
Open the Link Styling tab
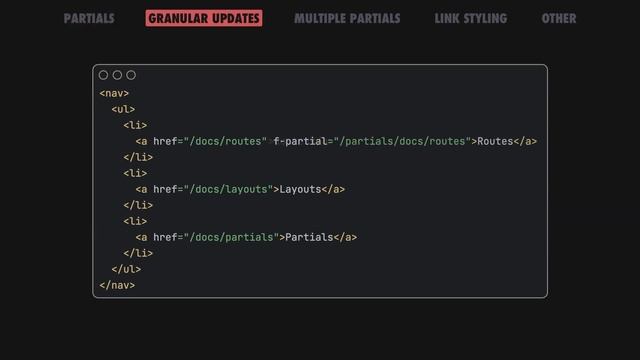471,18
